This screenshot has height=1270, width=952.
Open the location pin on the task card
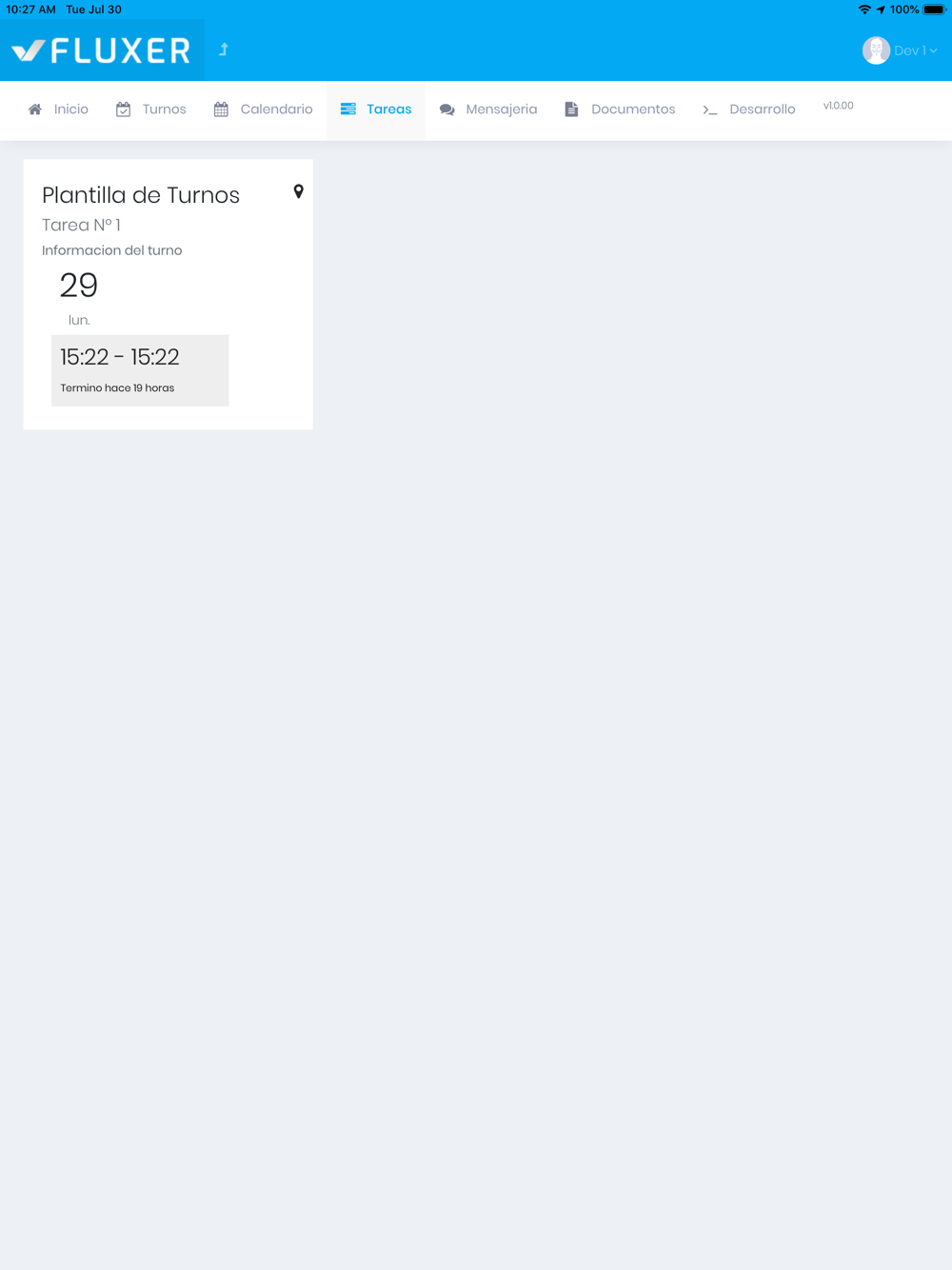298,191
